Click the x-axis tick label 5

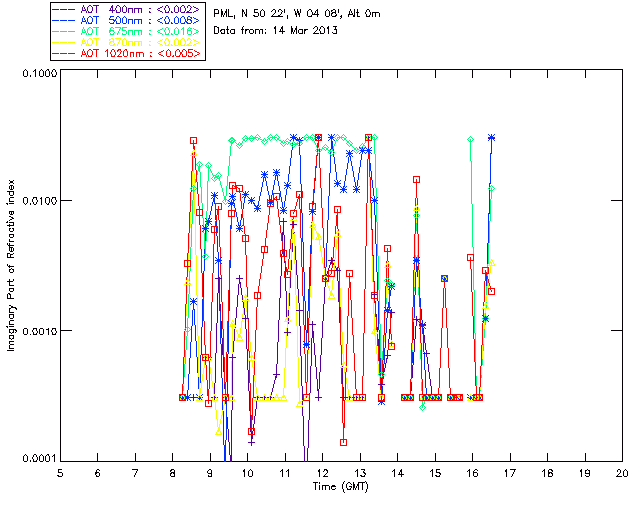[60, 472]
